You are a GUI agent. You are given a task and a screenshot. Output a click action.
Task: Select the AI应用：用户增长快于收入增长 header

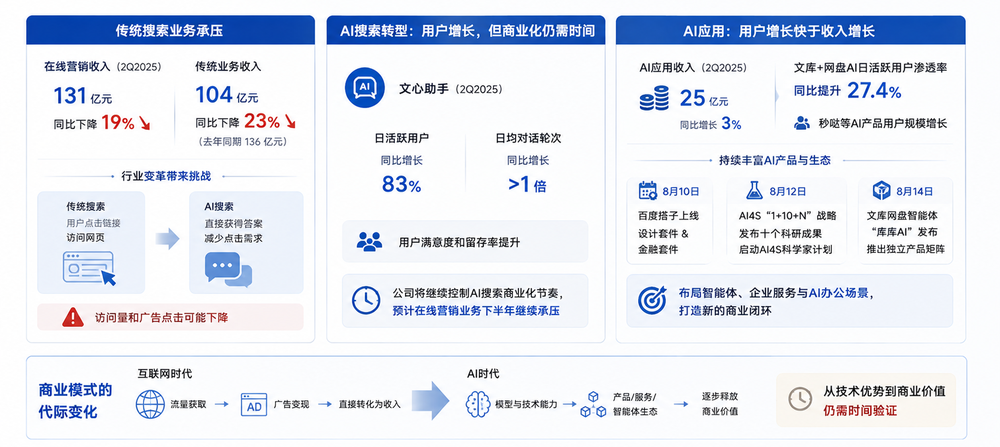point(790,30)
